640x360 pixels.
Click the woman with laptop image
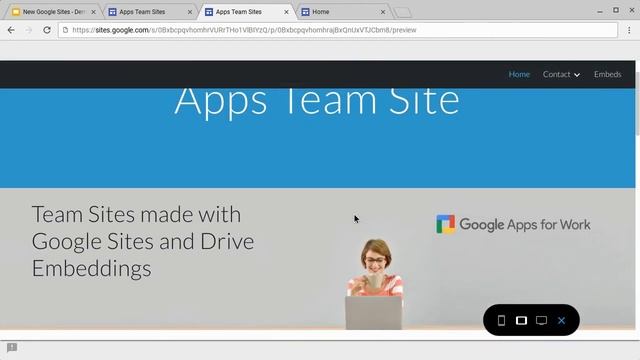(374, 284)
